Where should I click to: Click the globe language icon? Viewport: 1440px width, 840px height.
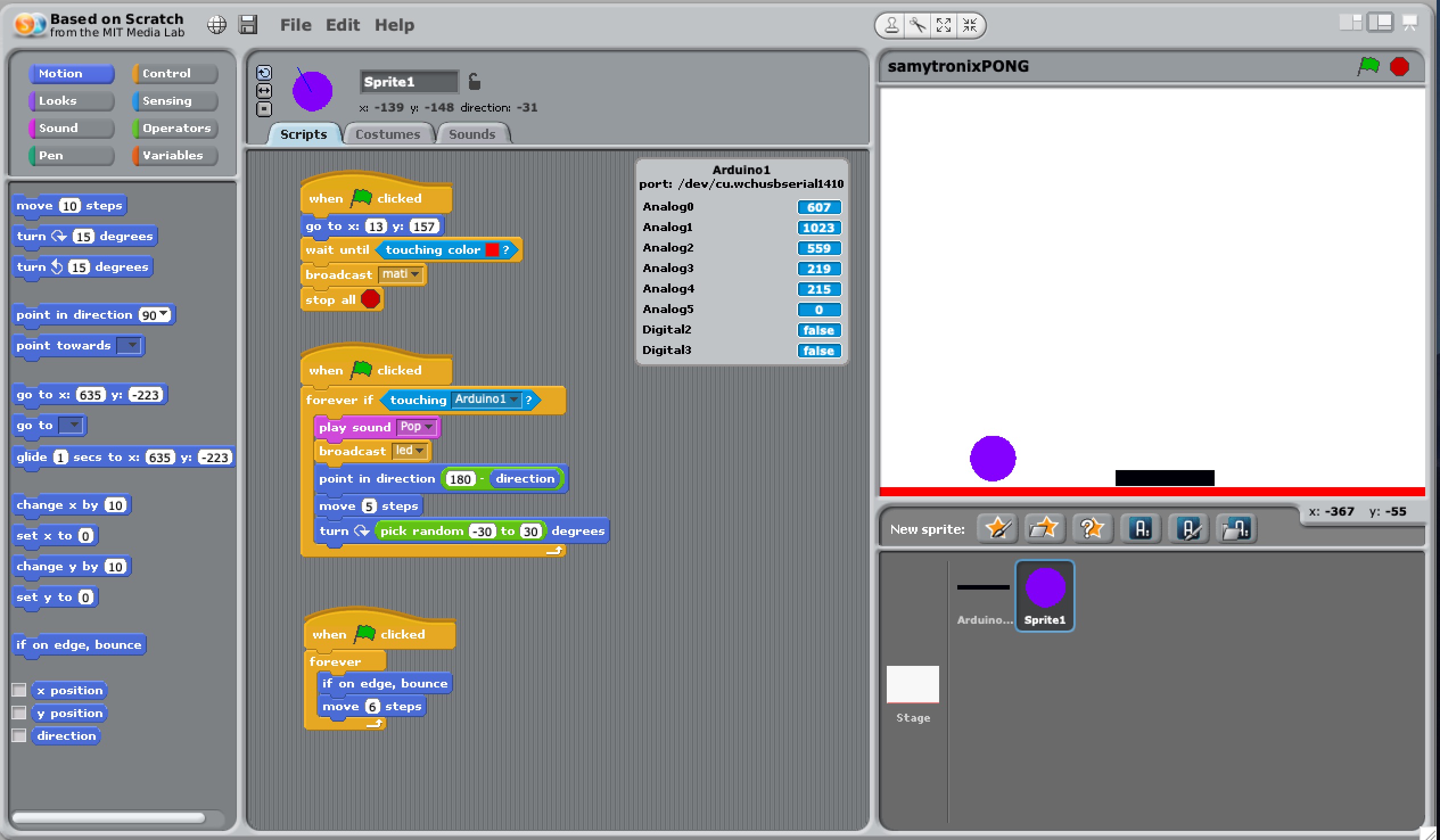click(x=217, y=25)
